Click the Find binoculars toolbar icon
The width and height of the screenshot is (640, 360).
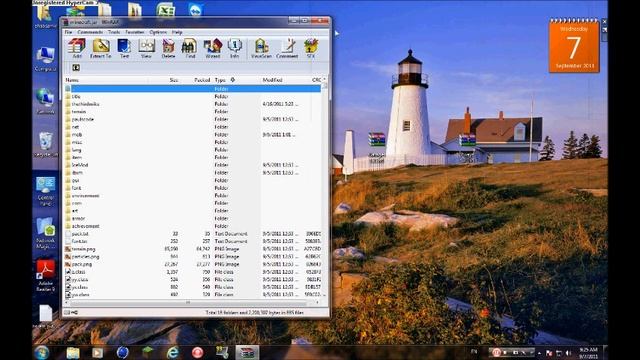[x=190, y=48]
